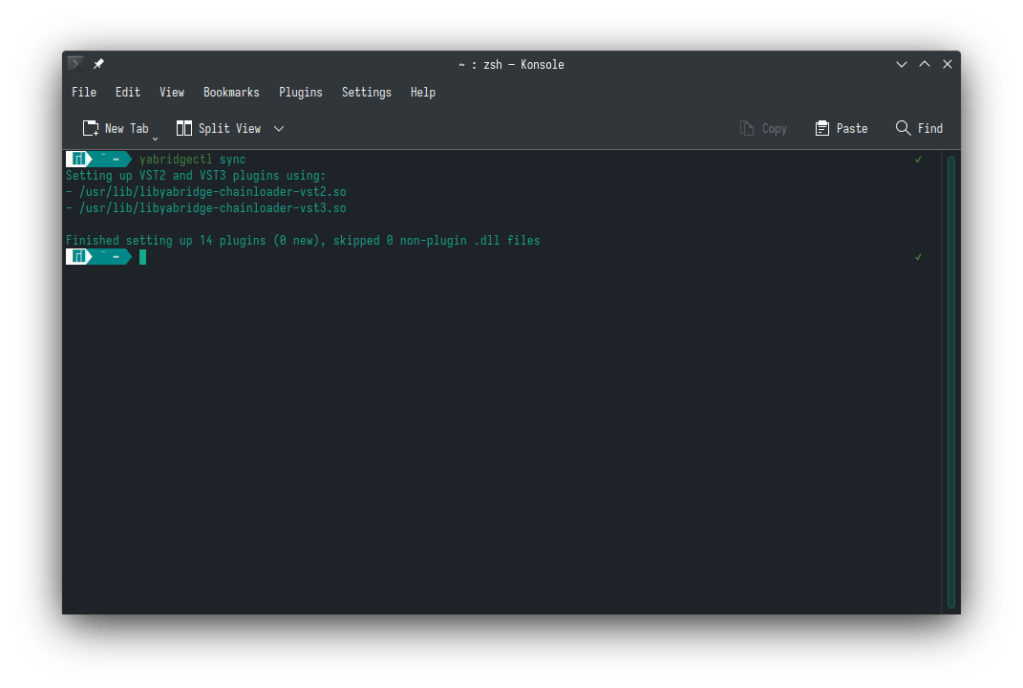1023x688 pixels.
Task: Expand the Split View chevron menu
Action: 279,128
